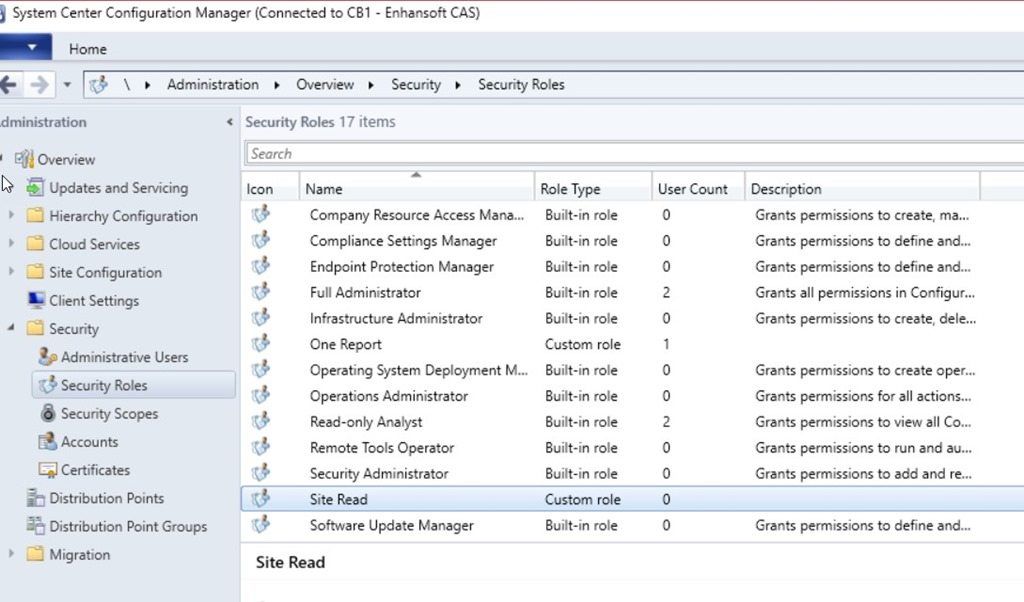Image resolution: width=1024 pixels, height=602 pixels.
Task: Select the Software Update Manager role name
Action: click(x=392, y=526)
